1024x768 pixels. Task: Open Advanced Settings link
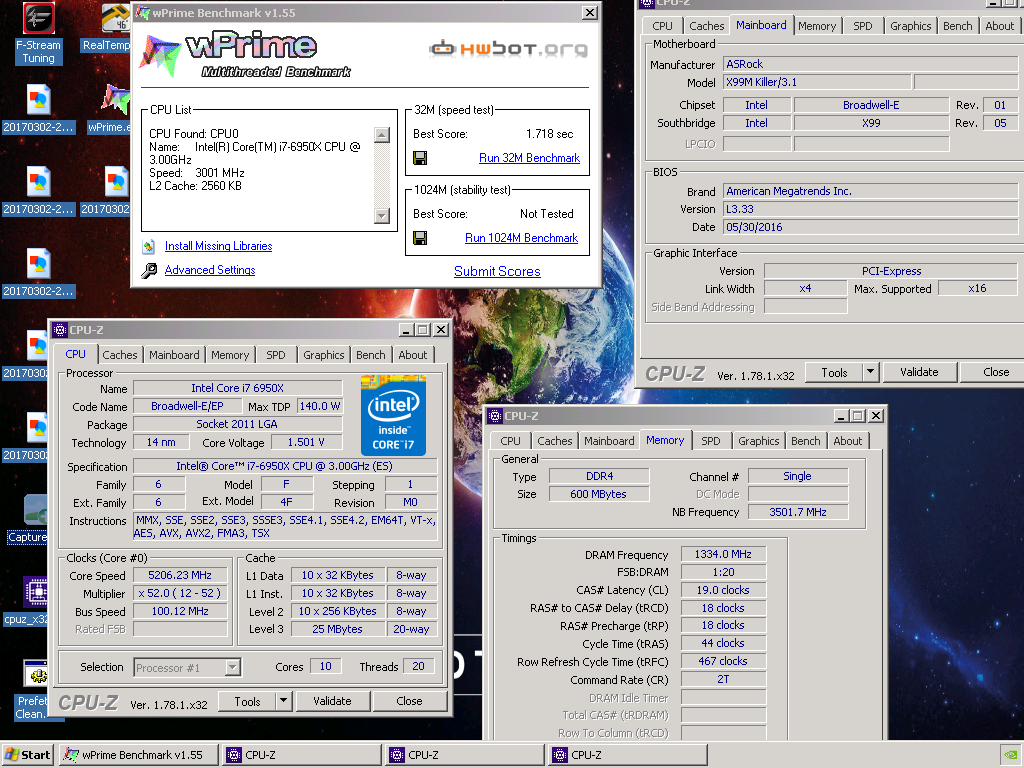coord(210,270)
